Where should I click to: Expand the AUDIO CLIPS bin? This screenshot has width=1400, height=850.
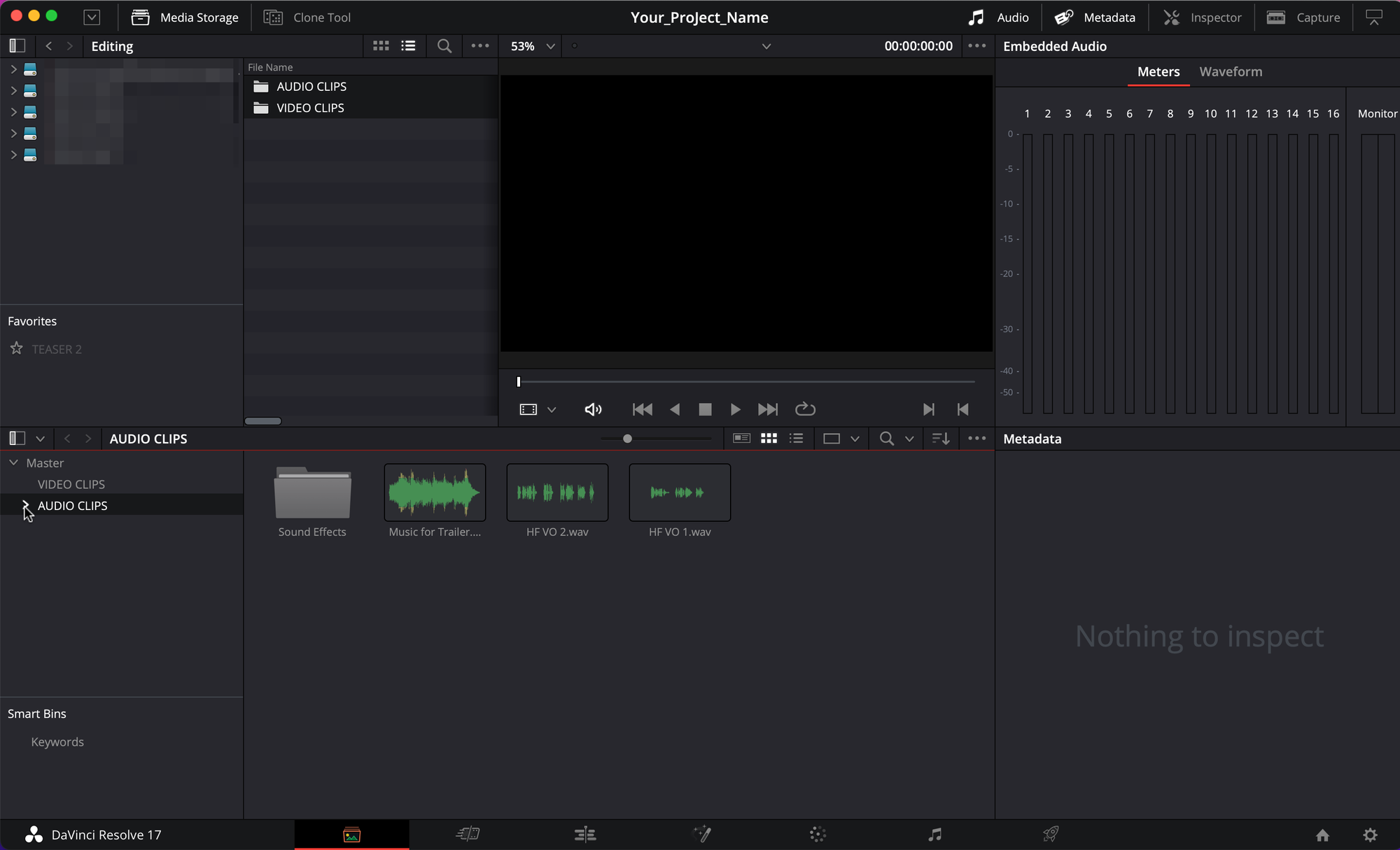[x=26, y=505]
